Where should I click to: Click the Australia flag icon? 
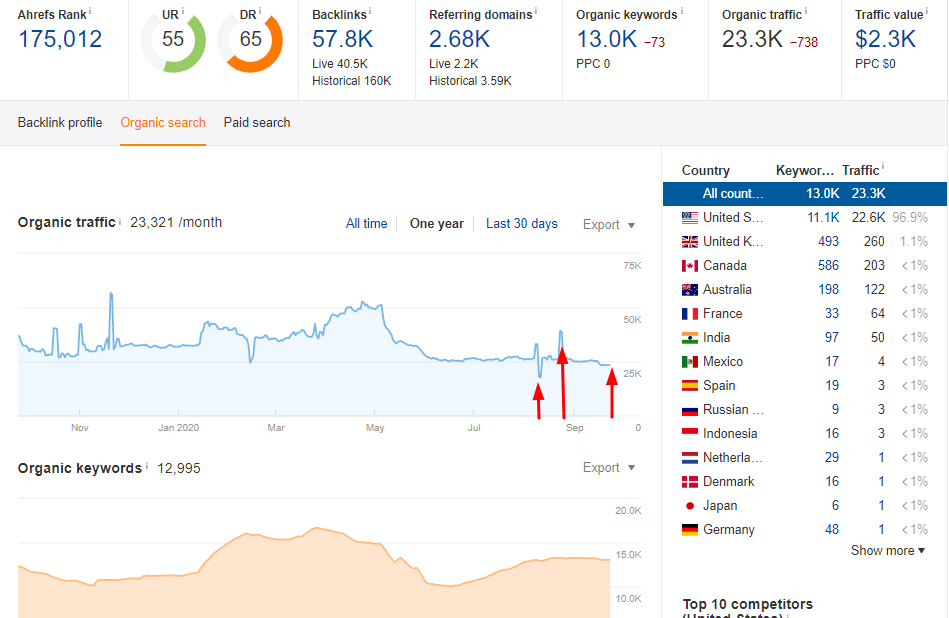[690, 289]
